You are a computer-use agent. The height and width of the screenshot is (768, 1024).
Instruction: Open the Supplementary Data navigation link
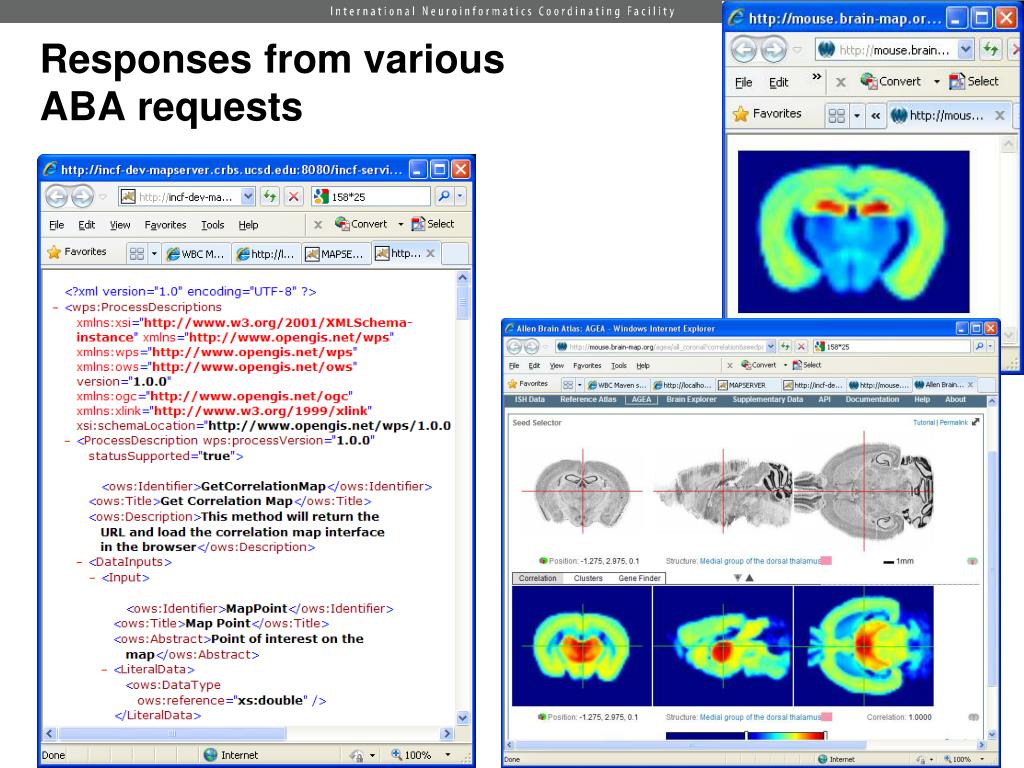pyautogui.click(x=767, y=399)
